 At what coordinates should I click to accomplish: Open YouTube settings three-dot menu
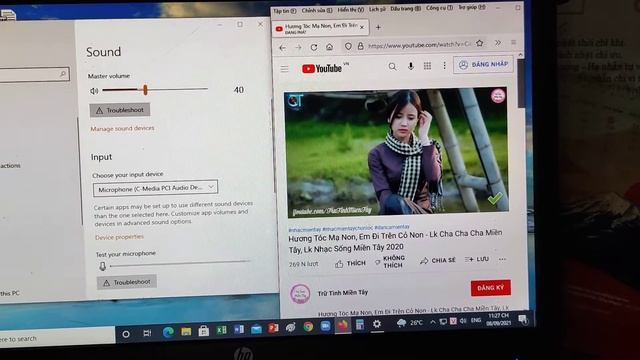[x=444, y=65]
